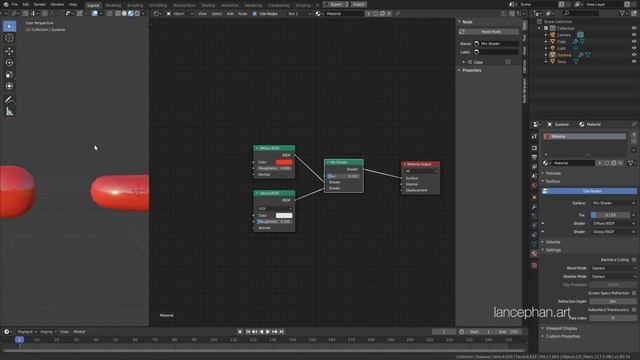This screenshot has height=360, width=640.
Task: Open the node editor Add menu
Action: coord(230,13)
